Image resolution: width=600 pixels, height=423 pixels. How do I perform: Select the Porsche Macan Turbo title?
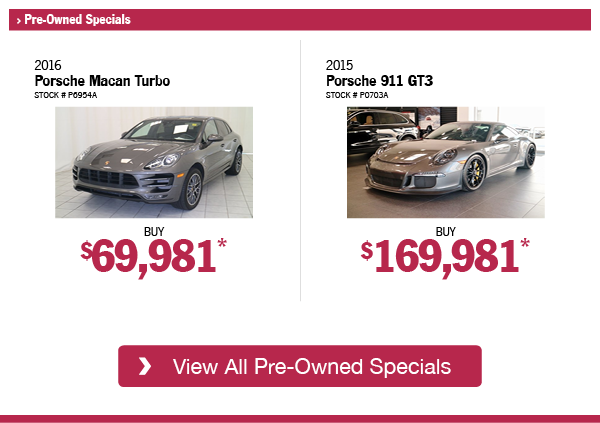(102, 81)
